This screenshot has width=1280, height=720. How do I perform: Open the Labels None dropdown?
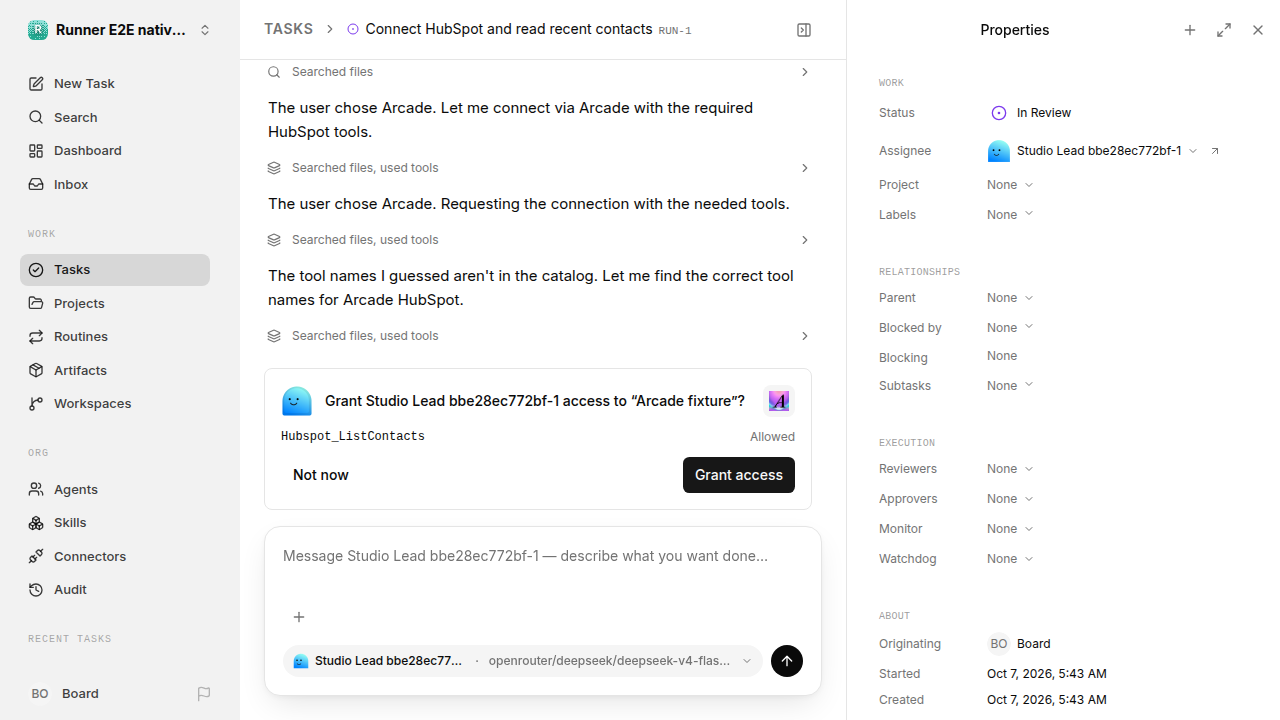[1010, 215]
